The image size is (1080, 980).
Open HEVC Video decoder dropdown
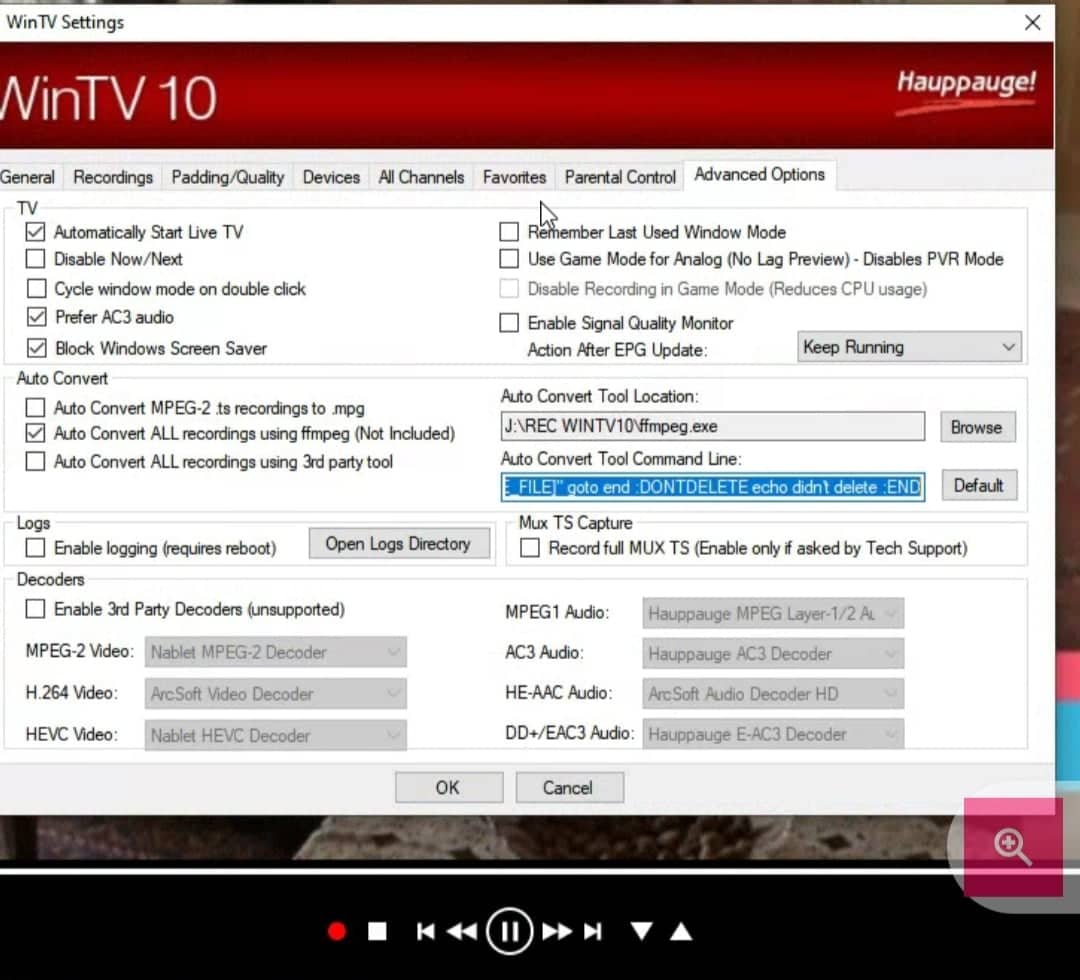[276, 736]
